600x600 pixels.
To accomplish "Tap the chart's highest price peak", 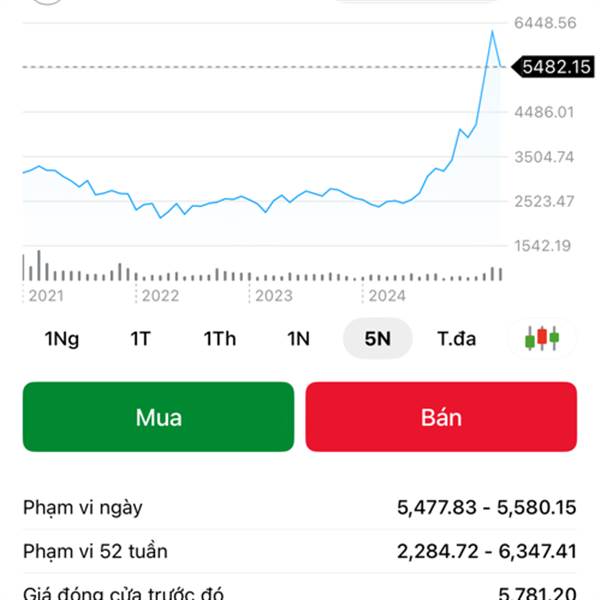I will tap(492, 32).
